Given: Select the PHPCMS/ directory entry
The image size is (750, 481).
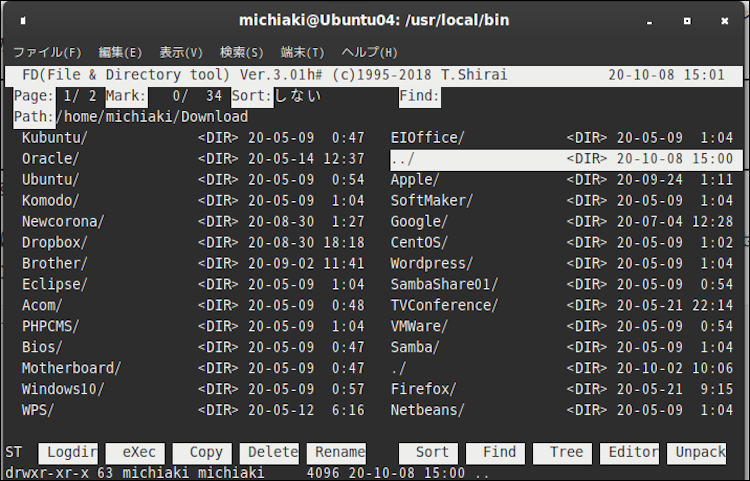Looking at the screenshot, I should tap(193, 327).
